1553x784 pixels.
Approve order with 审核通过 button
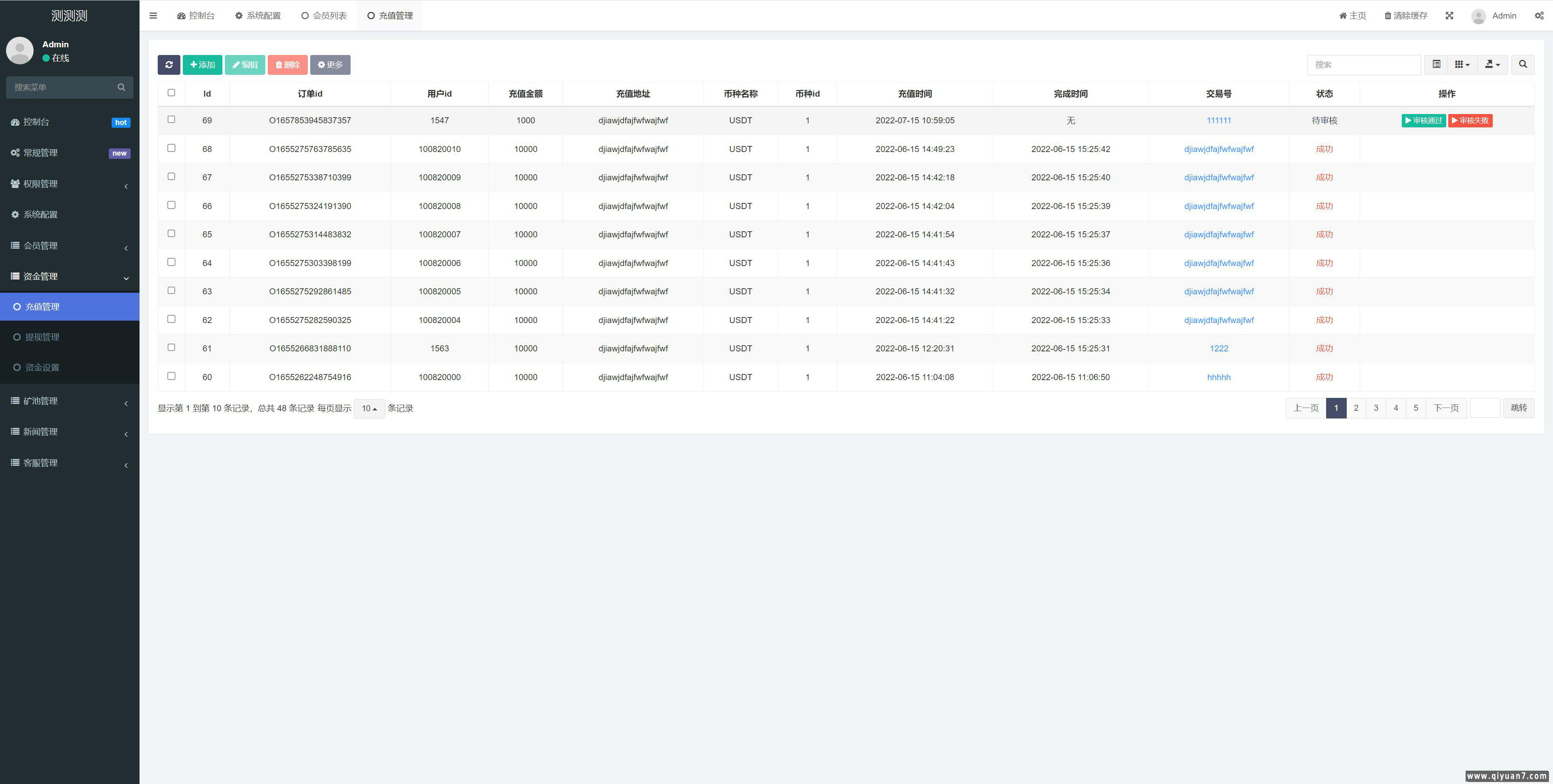pos(1423,120)
